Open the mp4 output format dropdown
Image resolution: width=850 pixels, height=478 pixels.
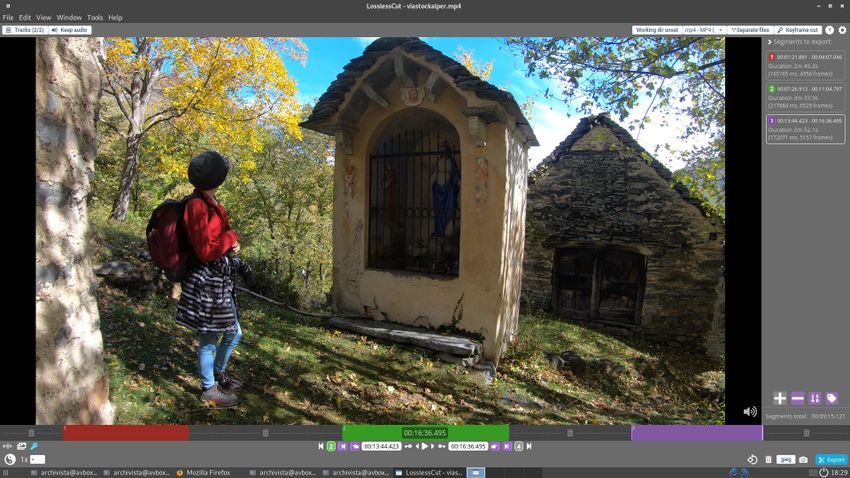tap(704, 30)
